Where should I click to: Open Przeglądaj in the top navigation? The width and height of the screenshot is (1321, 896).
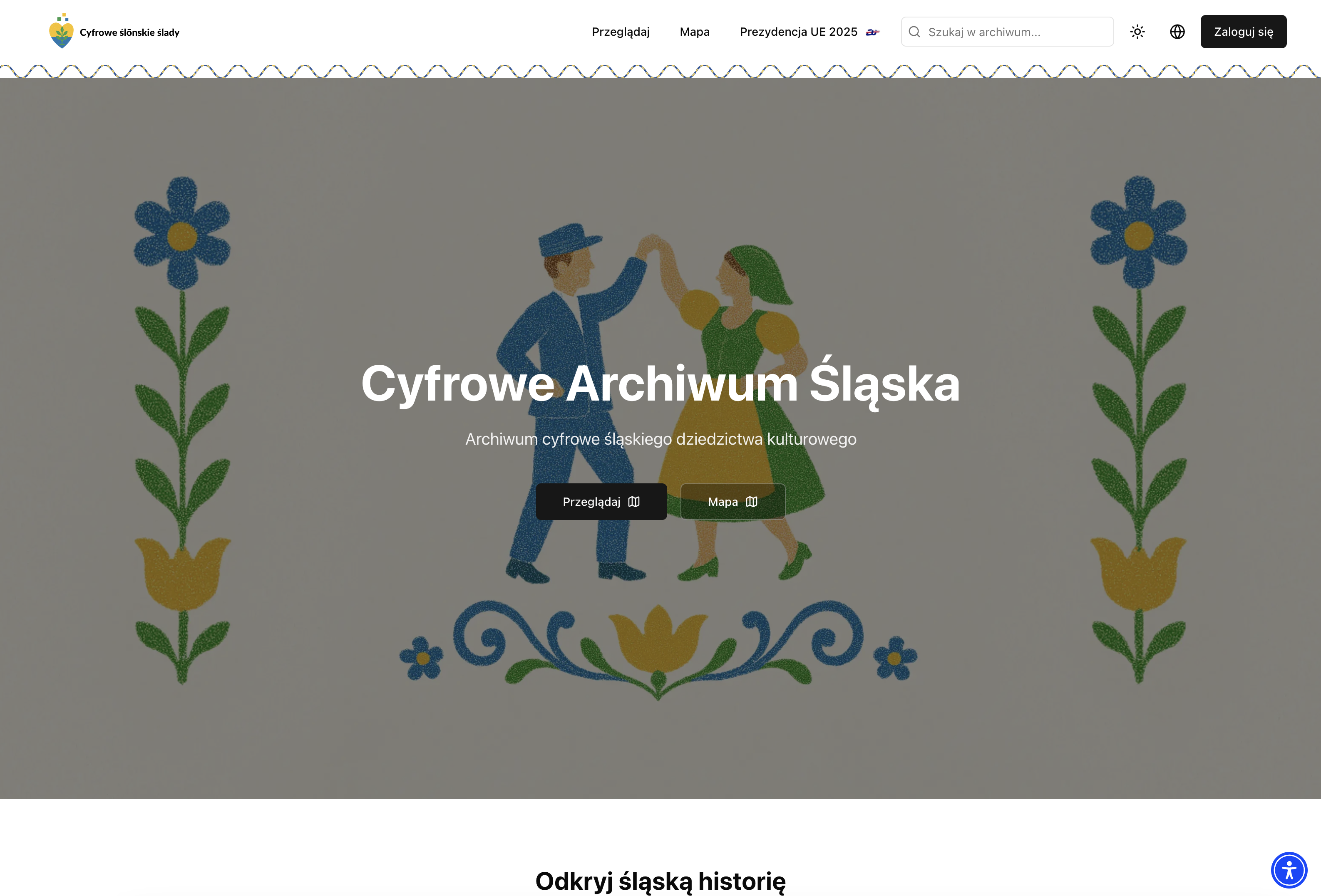pos(620,32)
